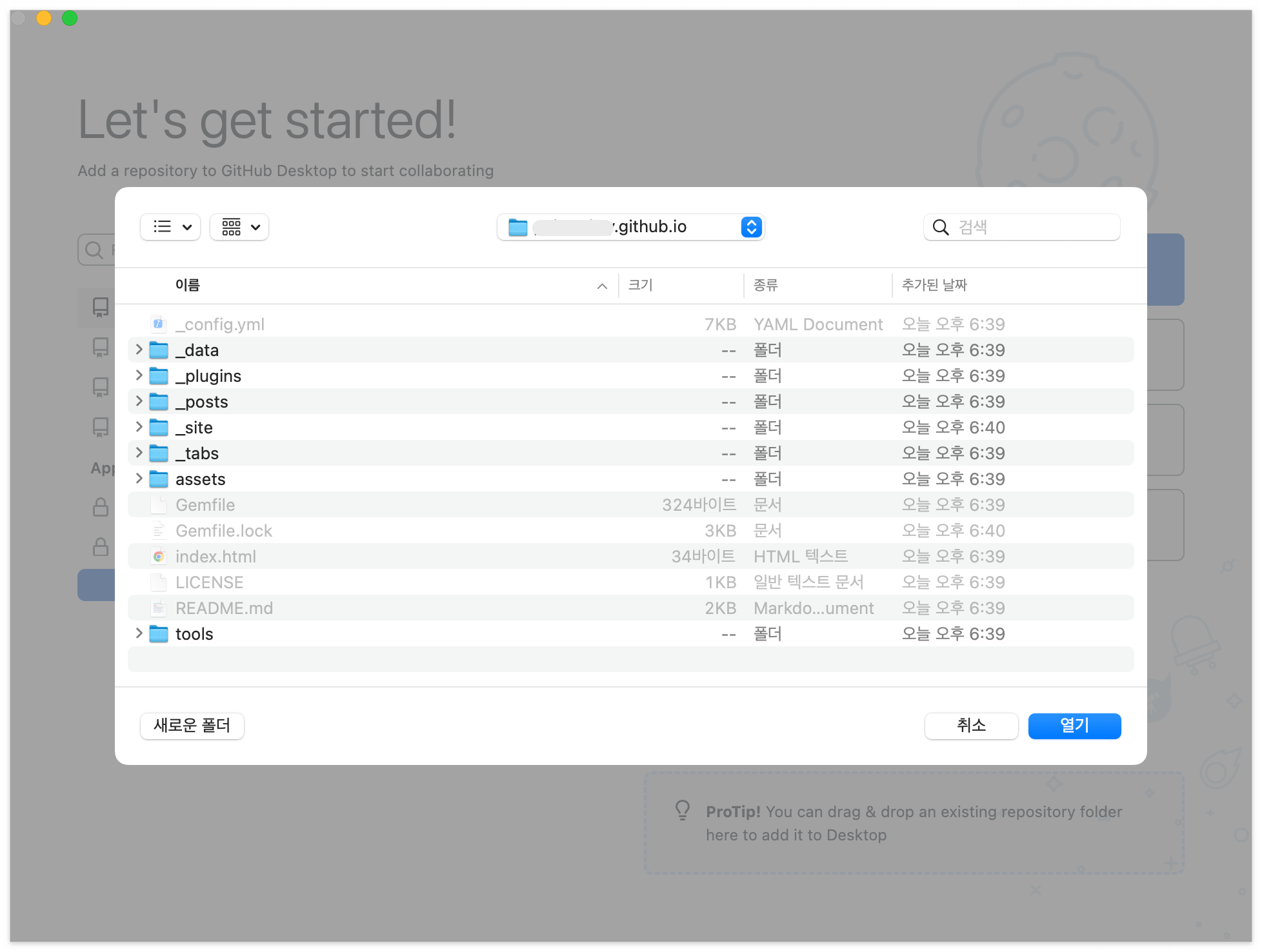The width and height of the screenshot is (1262, 952).
Task: Click the search field magnifier icon
Action: tap(941, 227)
